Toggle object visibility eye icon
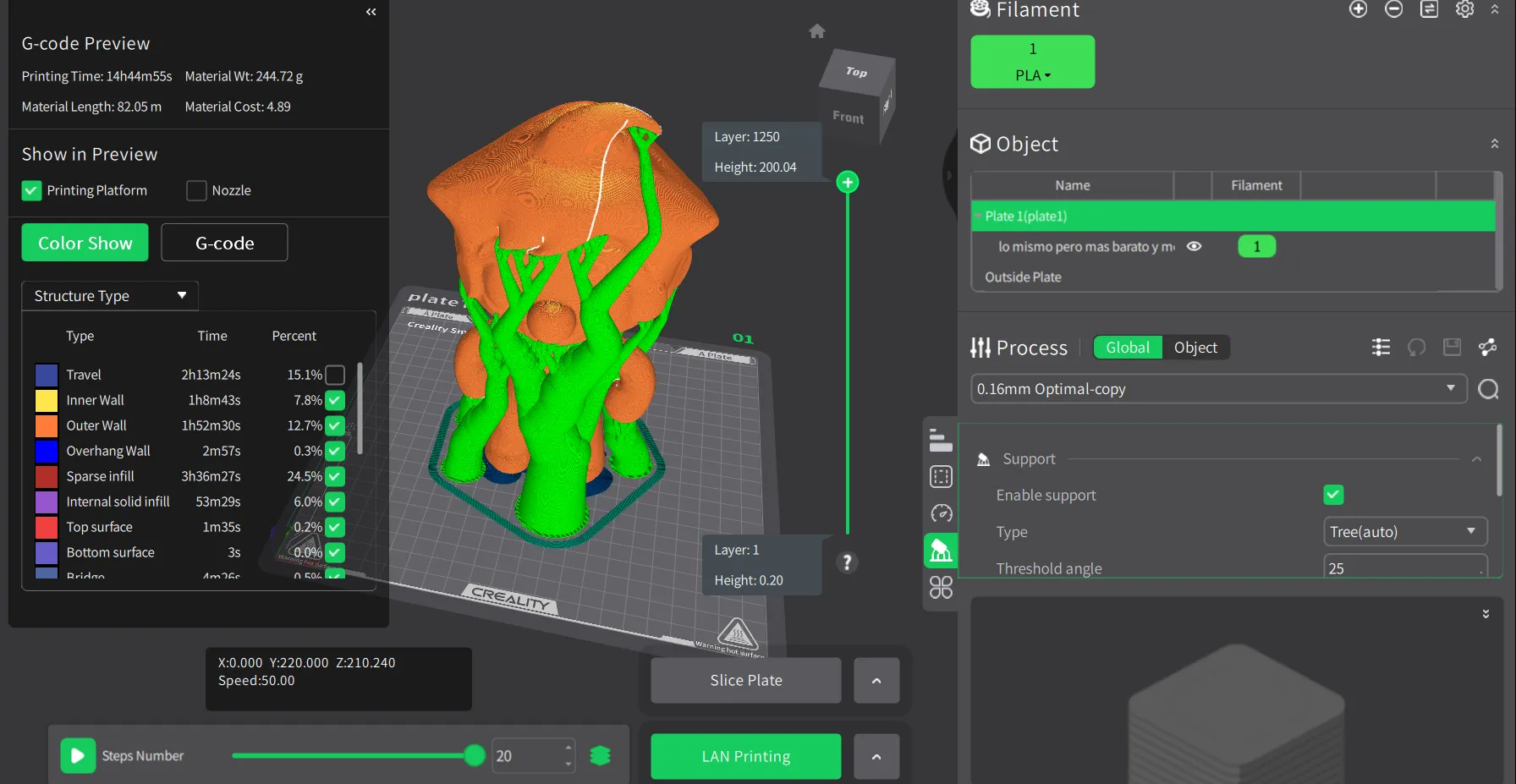This screenshot has height=784, width=1516. point(1194,246)
